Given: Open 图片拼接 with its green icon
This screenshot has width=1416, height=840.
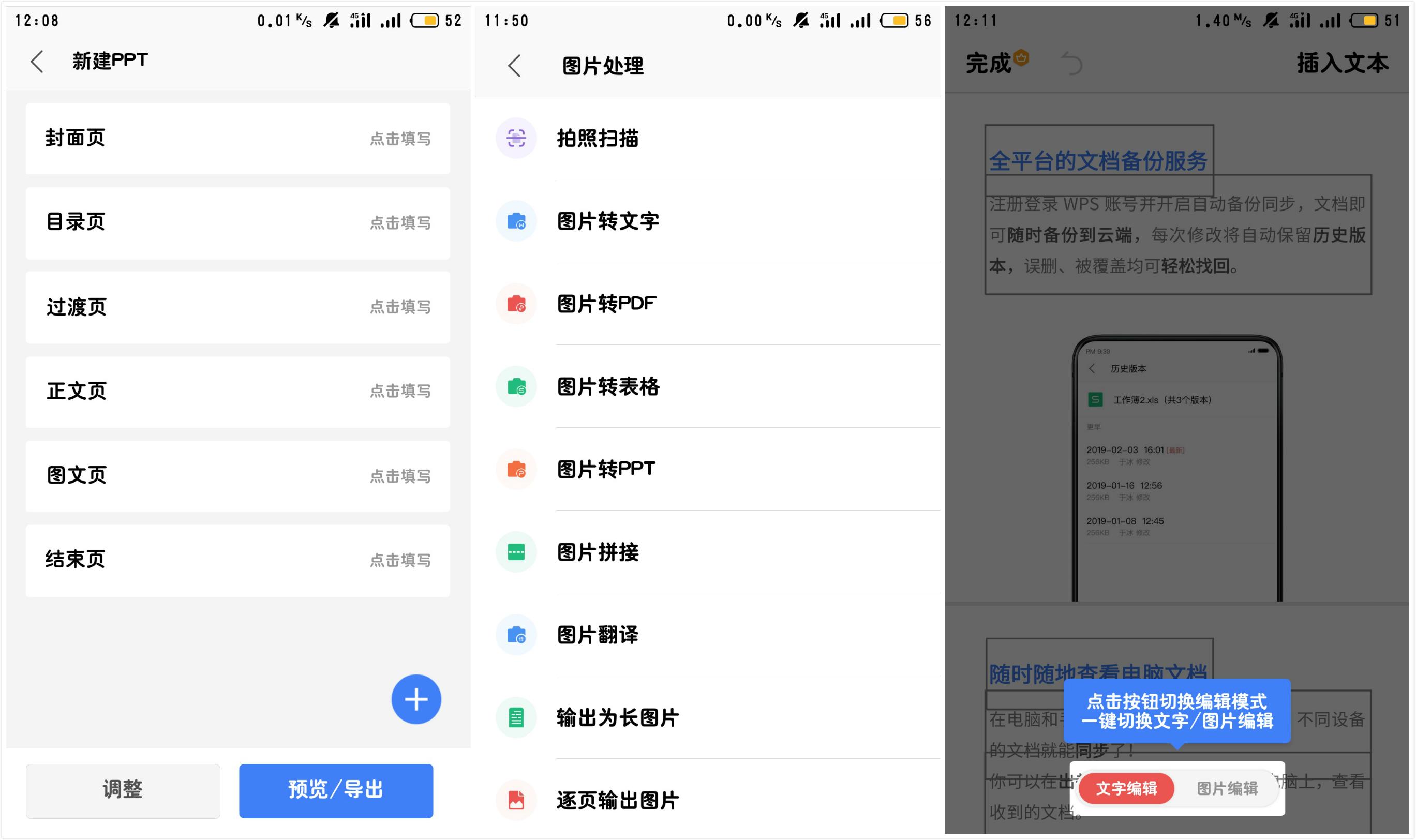Looking at the screenshot, I should (516, 552).
